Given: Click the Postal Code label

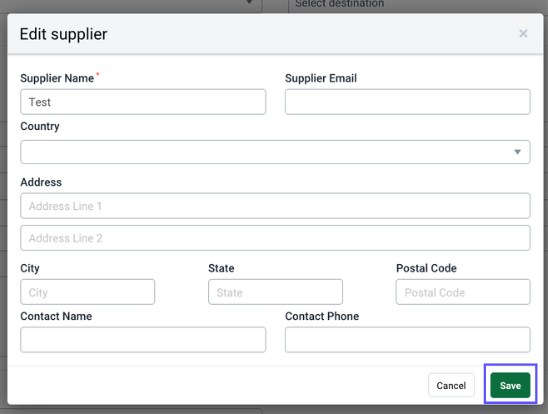Looking at the screenshot, I should pos(426,268).
